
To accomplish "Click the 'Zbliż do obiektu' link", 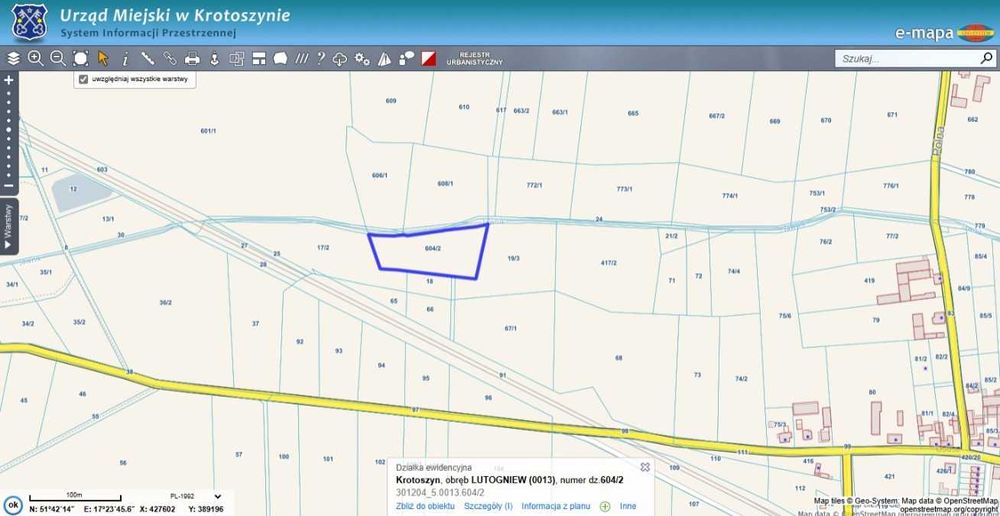I will click(425, 506).
